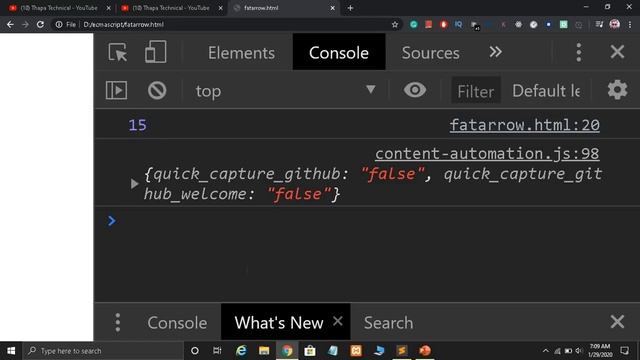Screen dimensions: 640x360
Task: Select the drawer Console tab
Action: click(177, 323)
